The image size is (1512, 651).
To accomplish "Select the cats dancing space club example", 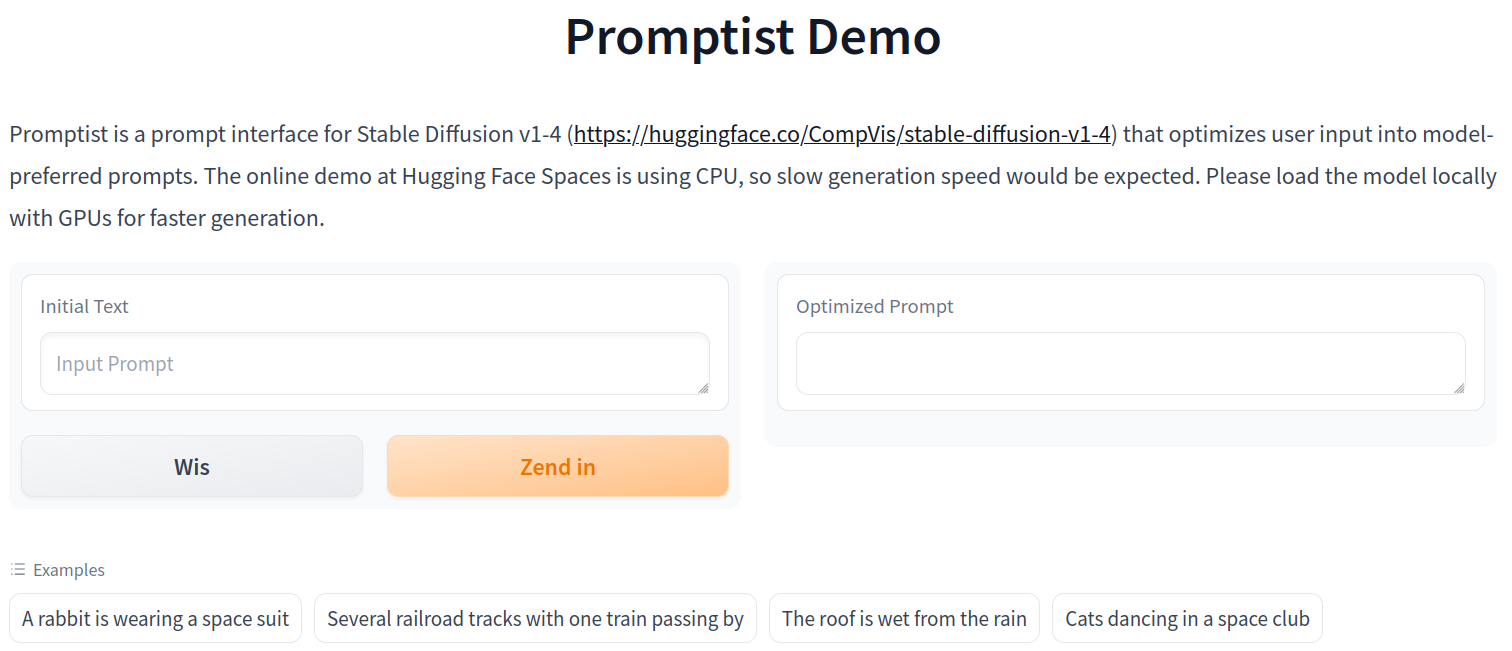I will (1187, 619).
